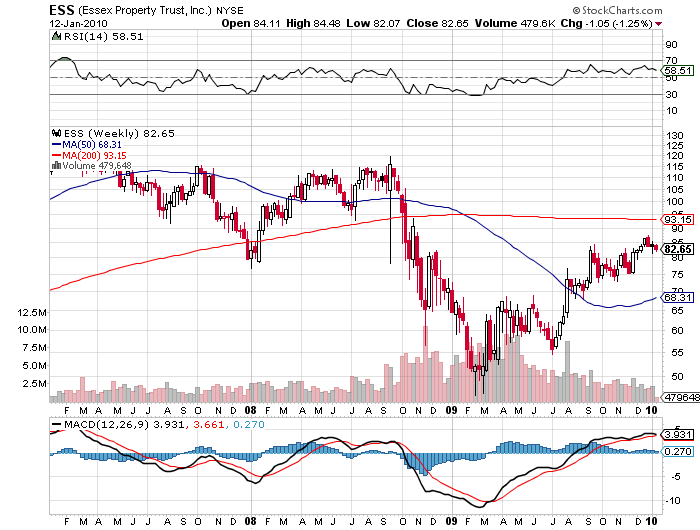The height and width of the screenshot is (530, 700).
Task: Click the Low 82.07 value
Action: [x=373, y=23]
